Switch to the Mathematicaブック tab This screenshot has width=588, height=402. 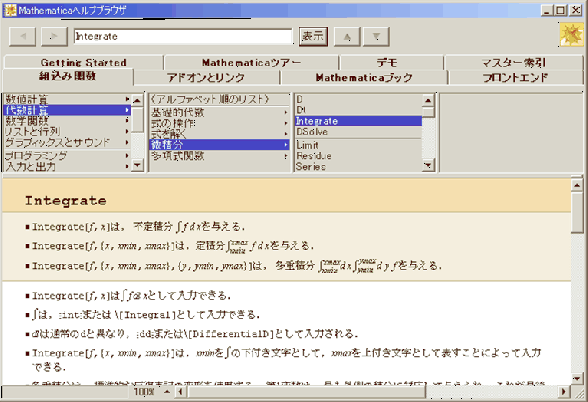(364, 77)
